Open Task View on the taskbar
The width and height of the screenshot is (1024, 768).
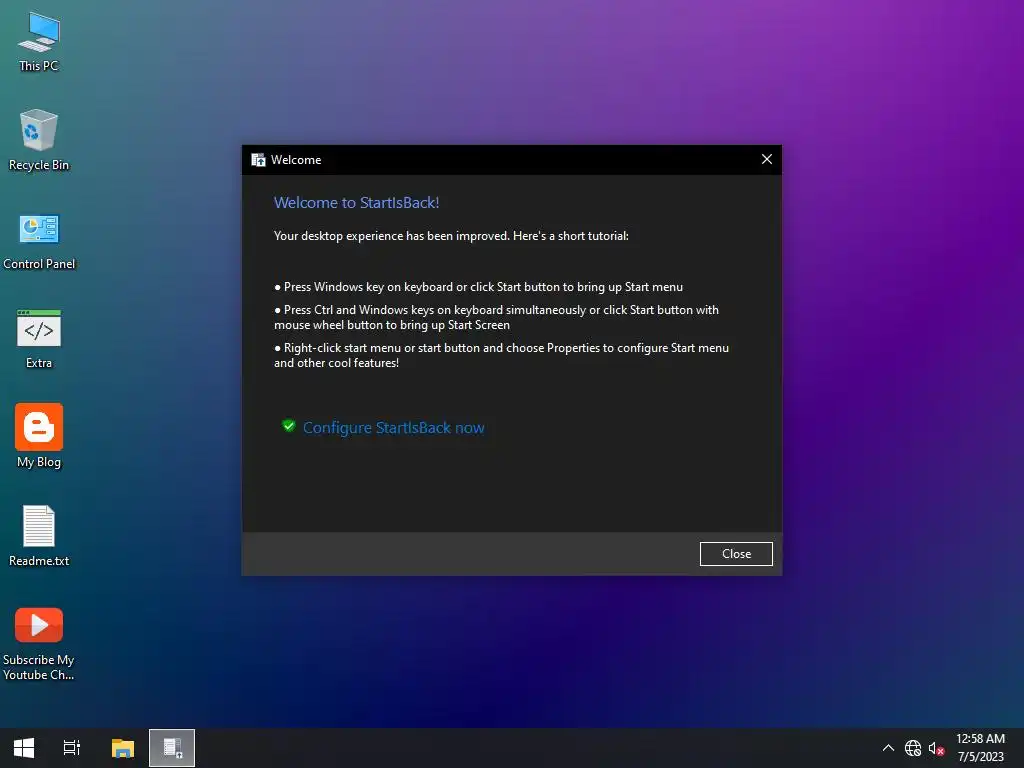72,748
